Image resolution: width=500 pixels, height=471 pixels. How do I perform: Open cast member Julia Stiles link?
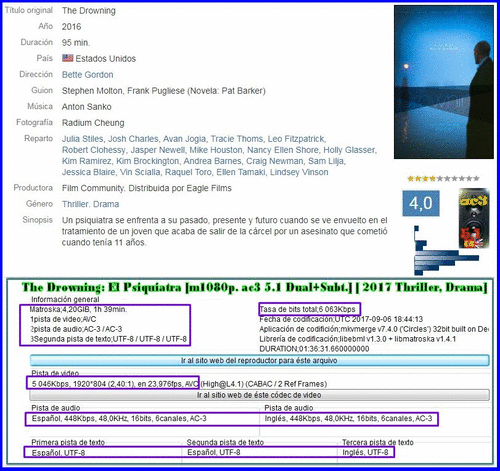[82, 139]
